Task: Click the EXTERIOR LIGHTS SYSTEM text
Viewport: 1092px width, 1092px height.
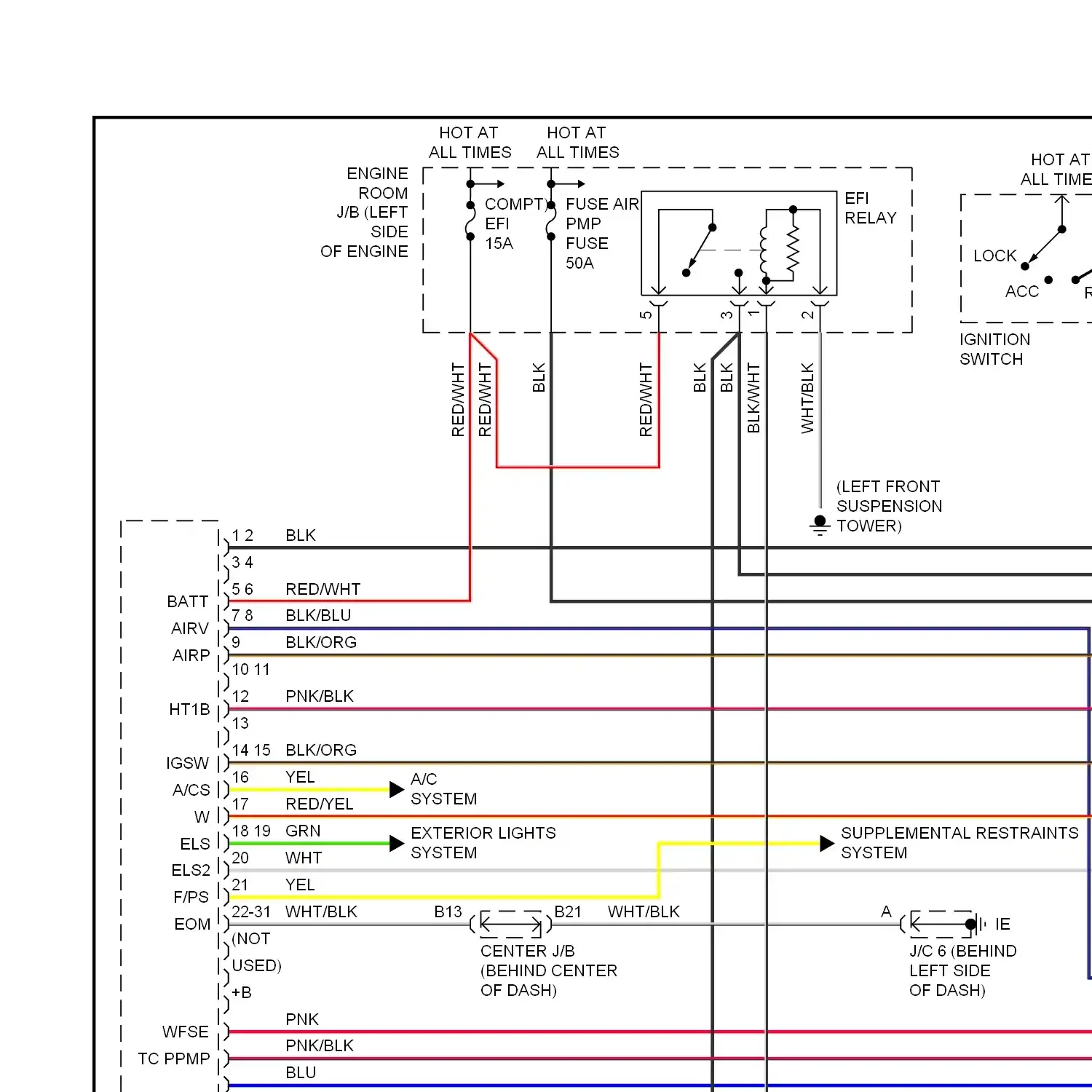Action: tap(483, 843)
